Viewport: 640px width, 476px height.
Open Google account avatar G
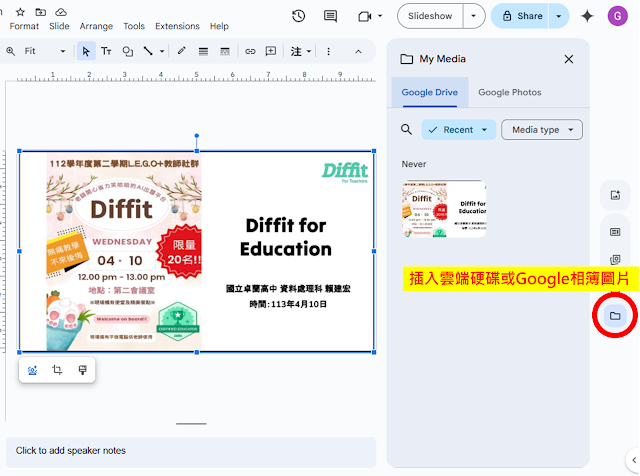pos(618,16)
